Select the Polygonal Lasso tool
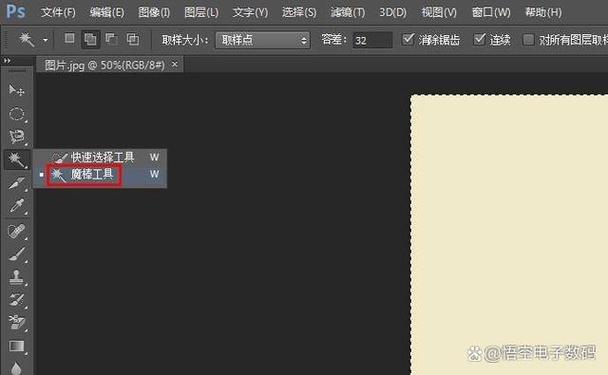Screen dimensions: 608x375 pos(16,137)
